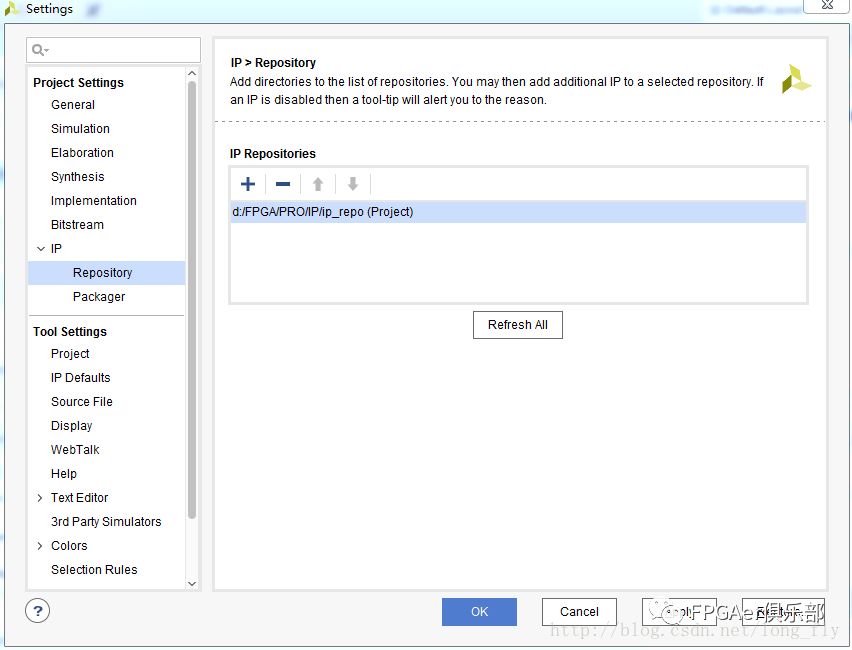Select the IP settings category

coord(56,249)
